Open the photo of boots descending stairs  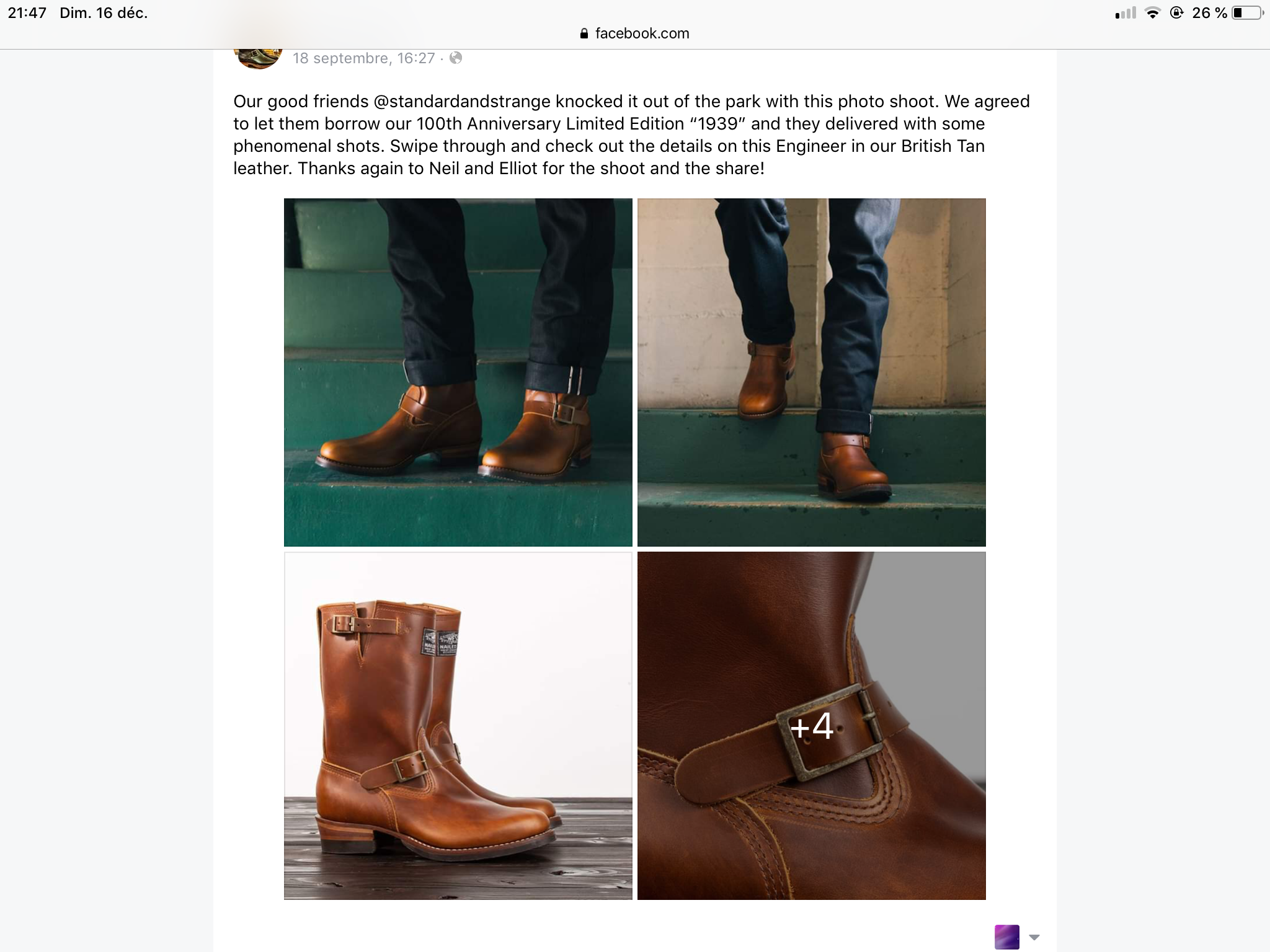(x=812, y=372)
